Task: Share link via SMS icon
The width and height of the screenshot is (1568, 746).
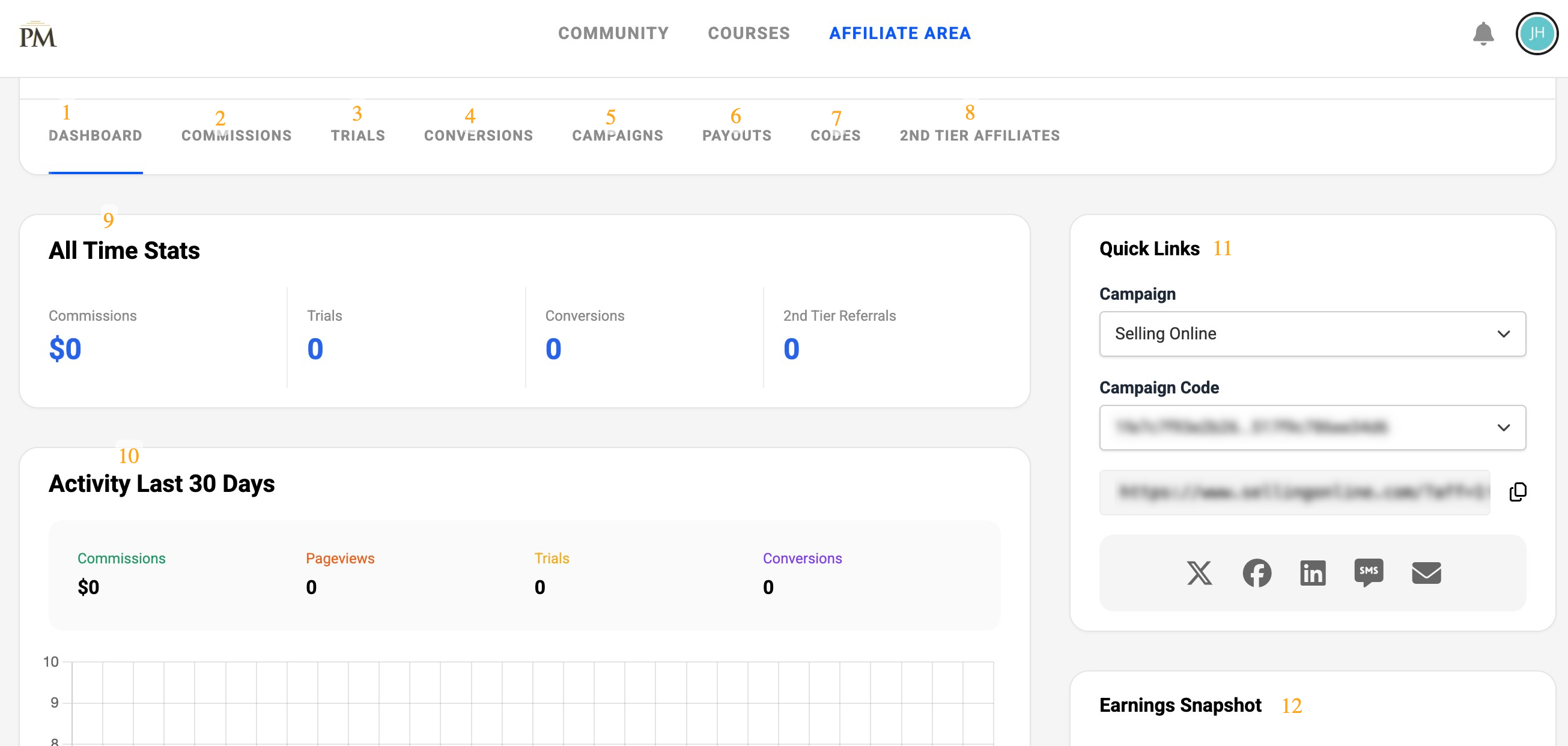Action: pyautogui.click(x=1369, y=572)
